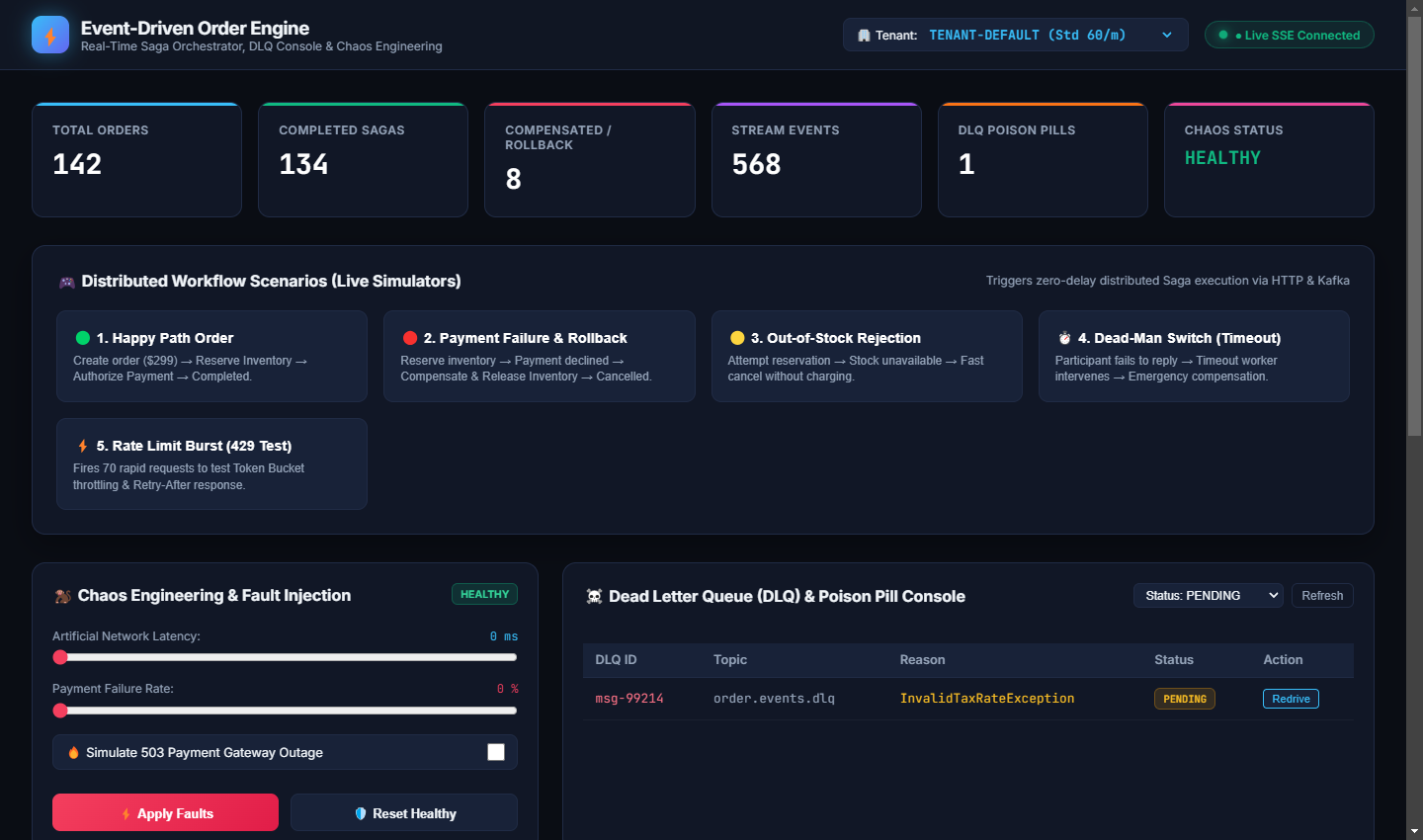The height and width of the screenshot is (840, 1423).
Task: Launch the Out-of-Stock Rejection scenario
Action: (x=867, y=356)
